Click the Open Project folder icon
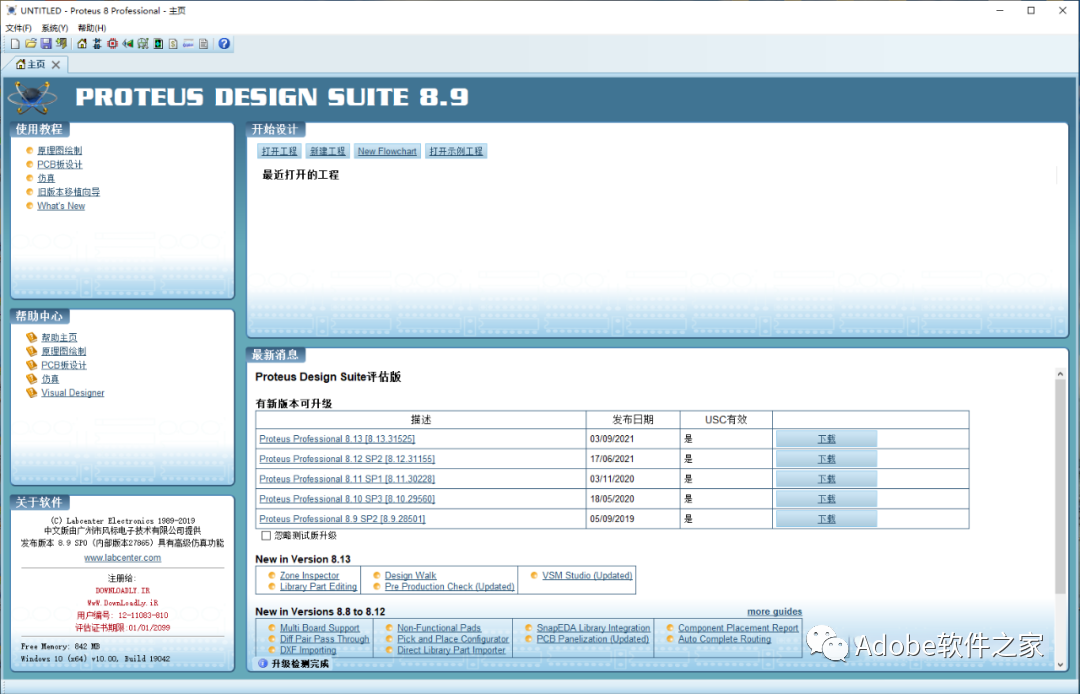The image size is (1080, 694). [x=31, y=43]
